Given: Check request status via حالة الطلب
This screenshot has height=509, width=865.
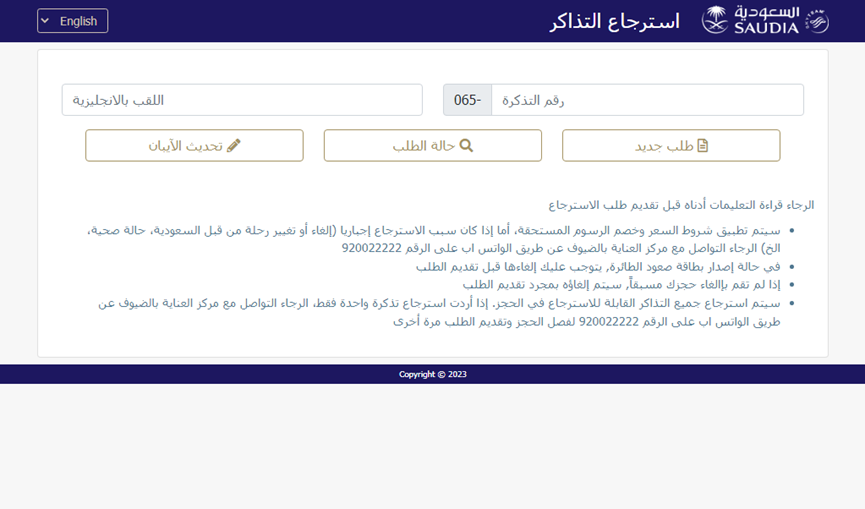Looking at the screenshot, I should [432, 146].
